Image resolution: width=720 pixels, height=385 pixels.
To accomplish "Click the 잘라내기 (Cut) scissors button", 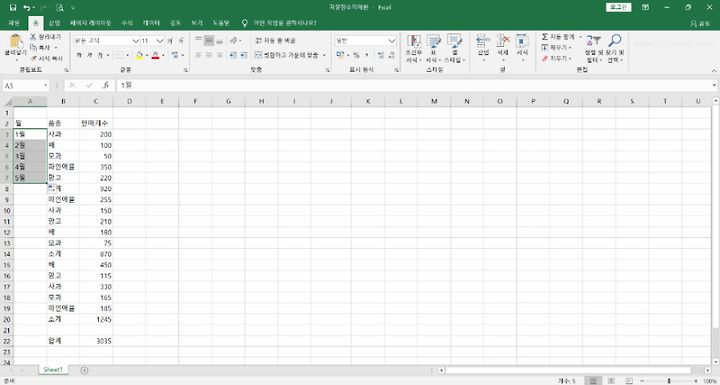I will (45, 37).
